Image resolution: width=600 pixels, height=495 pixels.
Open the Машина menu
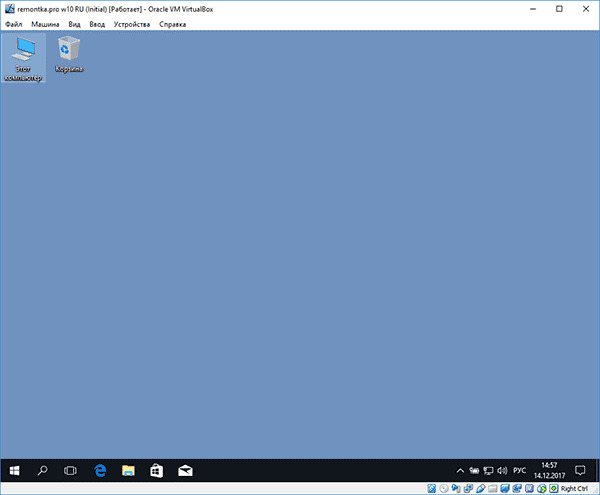click(45, 23)
